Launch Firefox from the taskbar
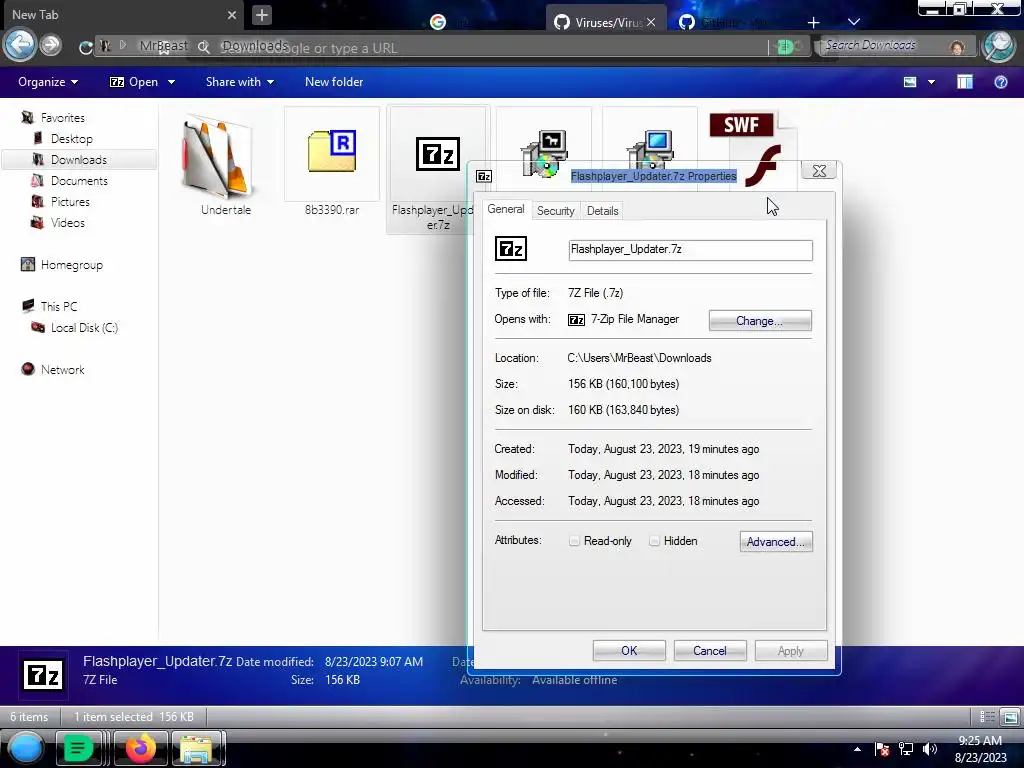This screenshot has width=1024, height=768. click(x=140, y=748)
